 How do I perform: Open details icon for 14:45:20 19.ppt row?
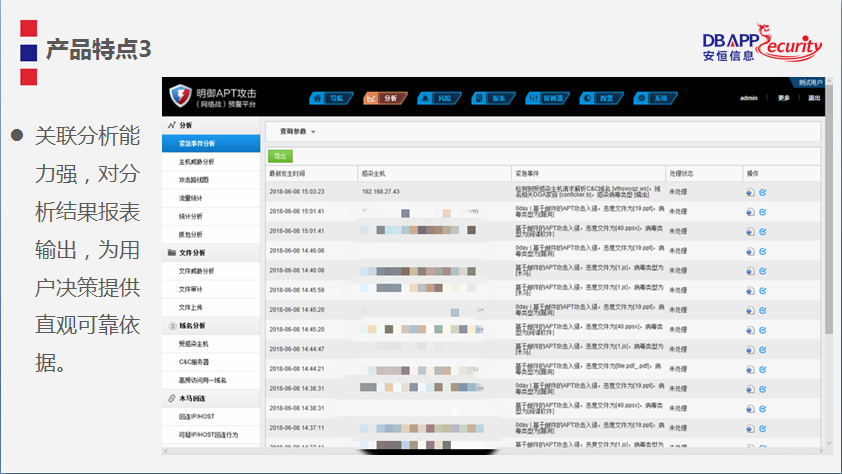click(750, 310)
